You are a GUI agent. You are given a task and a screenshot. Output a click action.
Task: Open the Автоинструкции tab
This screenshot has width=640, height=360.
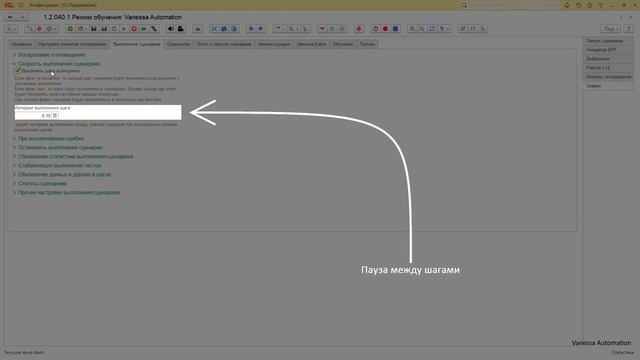pyautogui.click(x=274, y=44)
